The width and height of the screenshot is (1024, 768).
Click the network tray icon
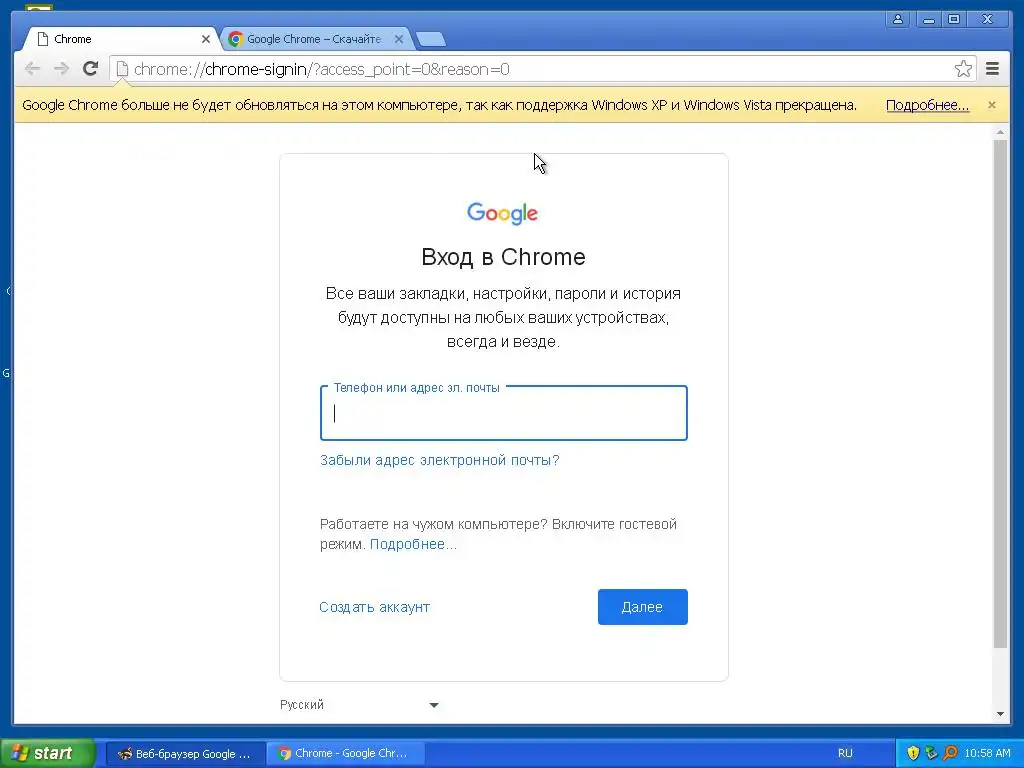click(932, 754)
